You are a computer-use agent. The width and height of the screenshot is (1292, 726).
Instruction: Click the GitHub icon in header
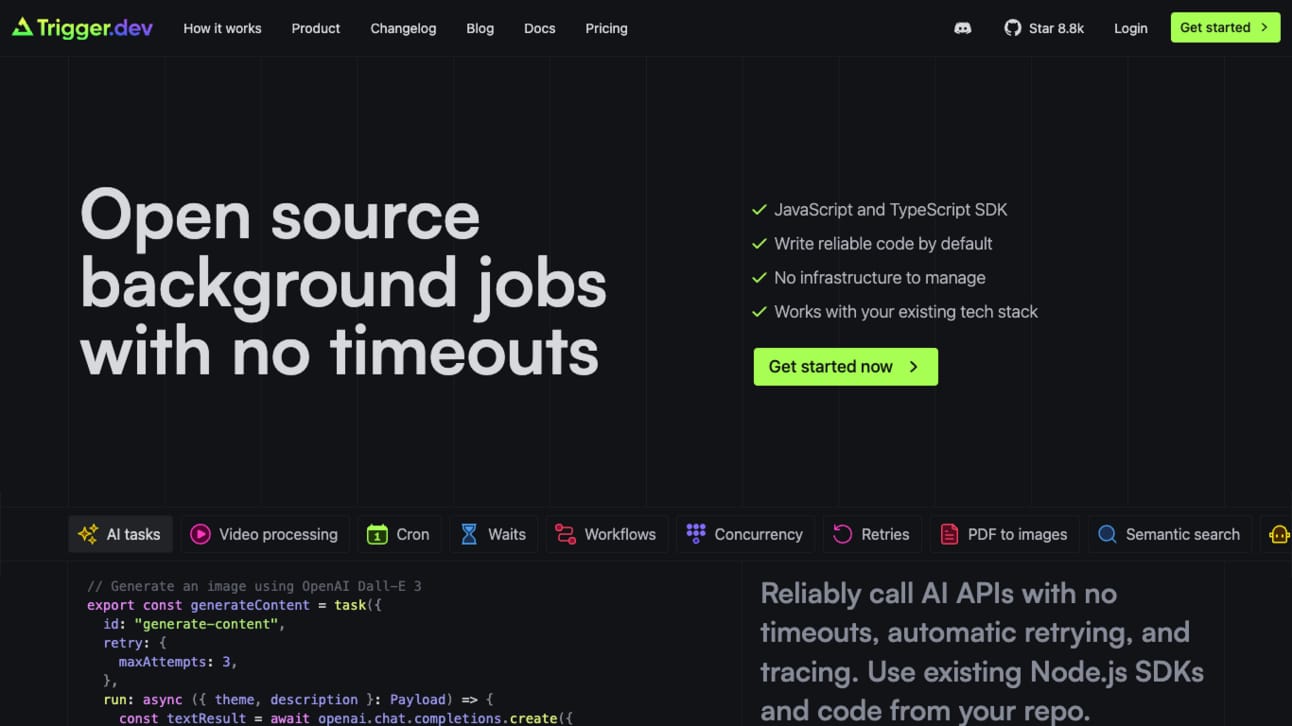pyautogui.click(x=1013, y=28)
